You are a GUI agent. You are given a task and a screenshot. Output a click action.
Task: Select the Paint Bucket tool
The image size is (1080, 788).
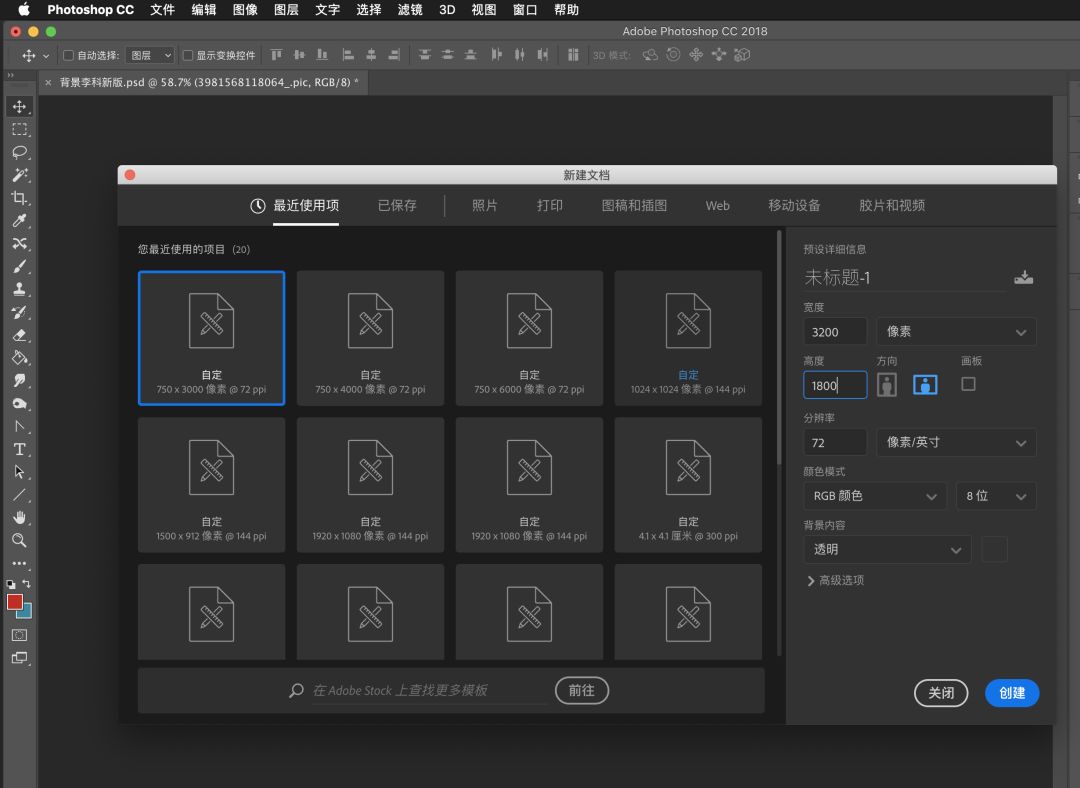pyautogui.click(x=19, y=357)
